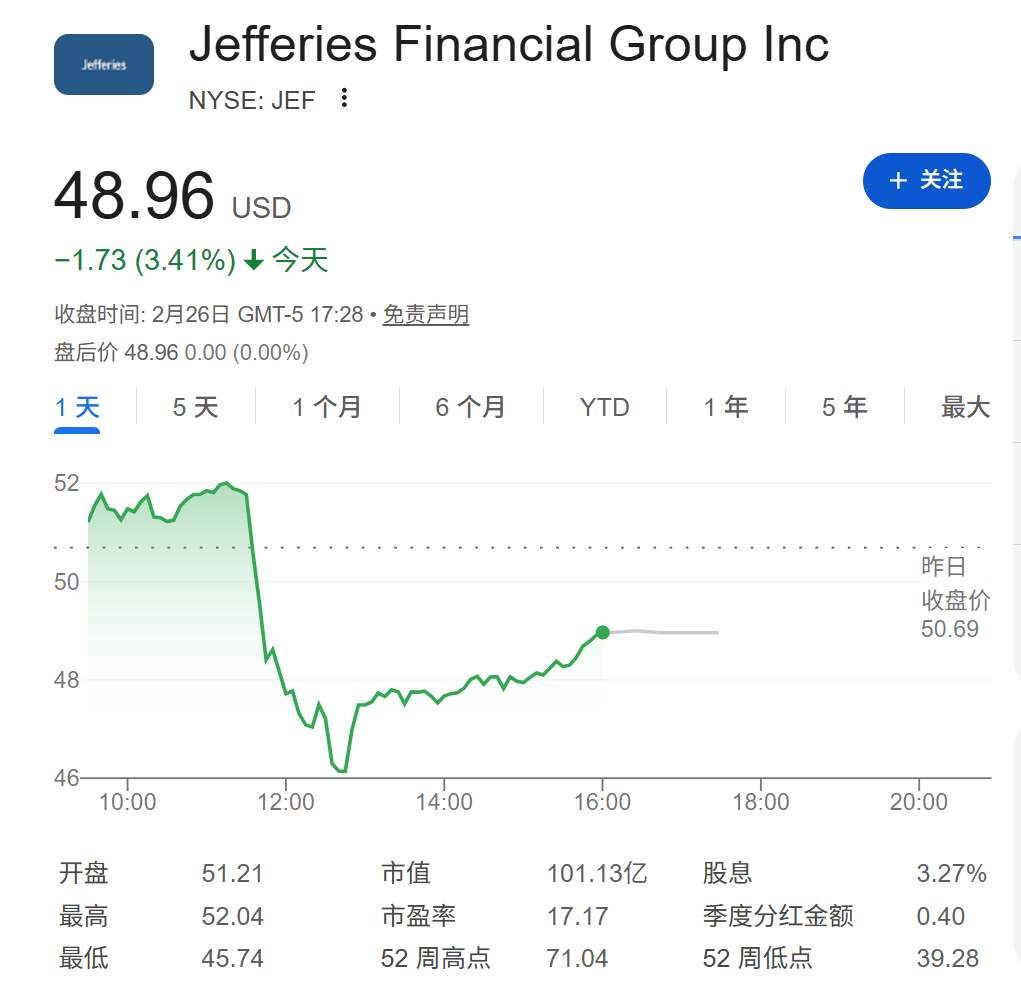Screen dimensions: 1021x997
Task: Select the 6 个月 time range
Action: click(x=470, y=407)
